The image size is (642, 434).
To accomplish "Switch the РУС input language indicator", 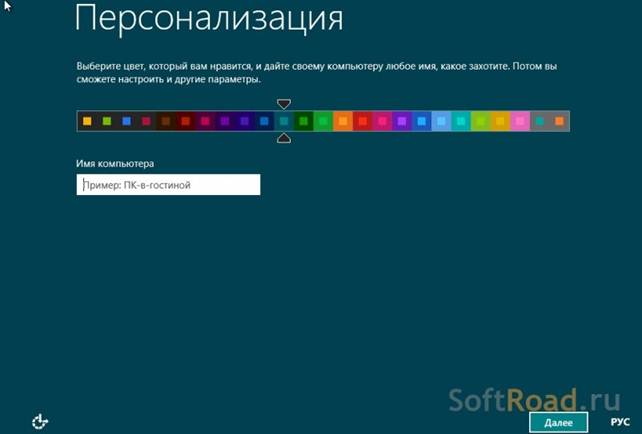I will 620,422.
